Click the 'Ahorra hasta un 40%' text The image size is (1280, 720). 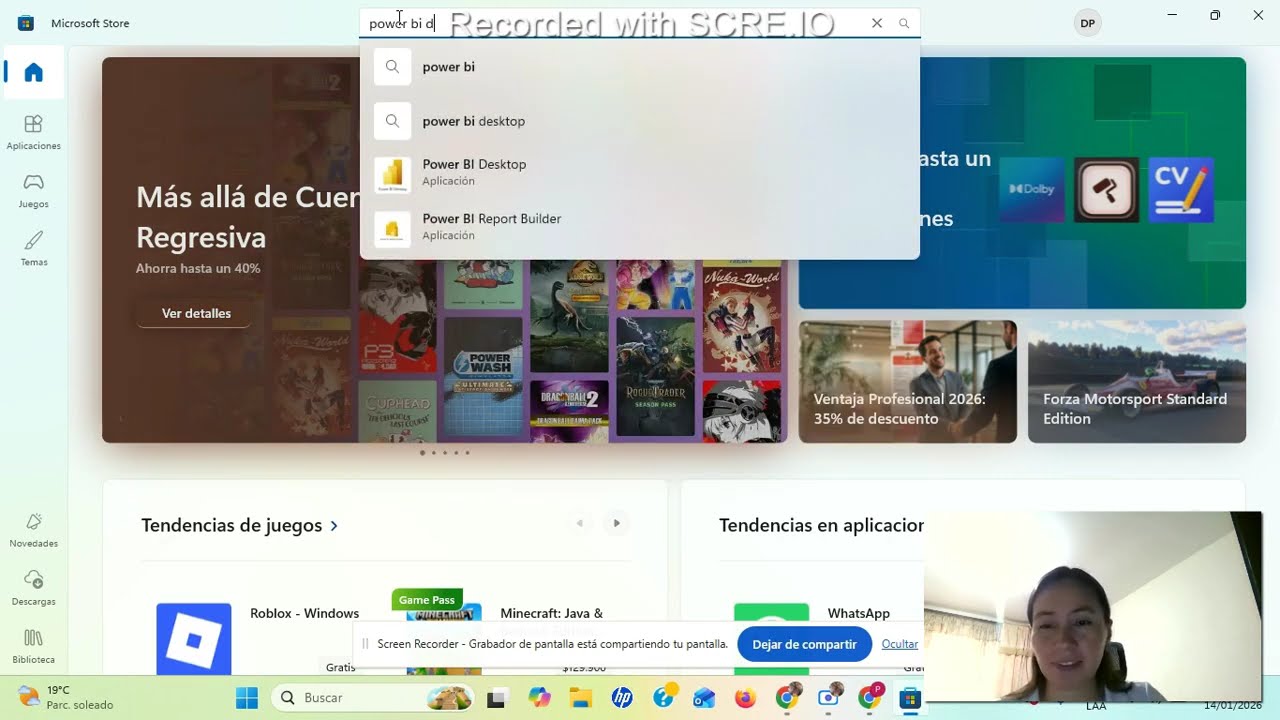click(x=198, y=268)
